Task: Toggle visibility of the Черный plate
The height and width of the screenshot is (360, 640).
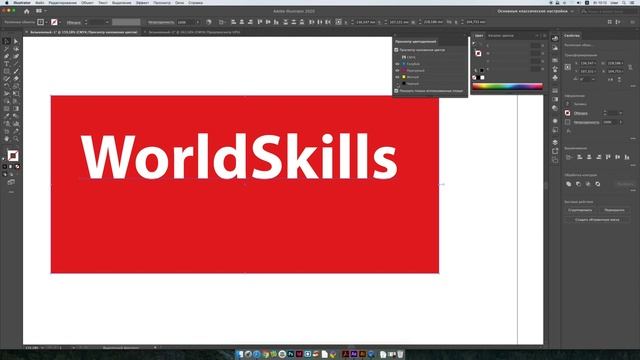Action: click(397, 84)
